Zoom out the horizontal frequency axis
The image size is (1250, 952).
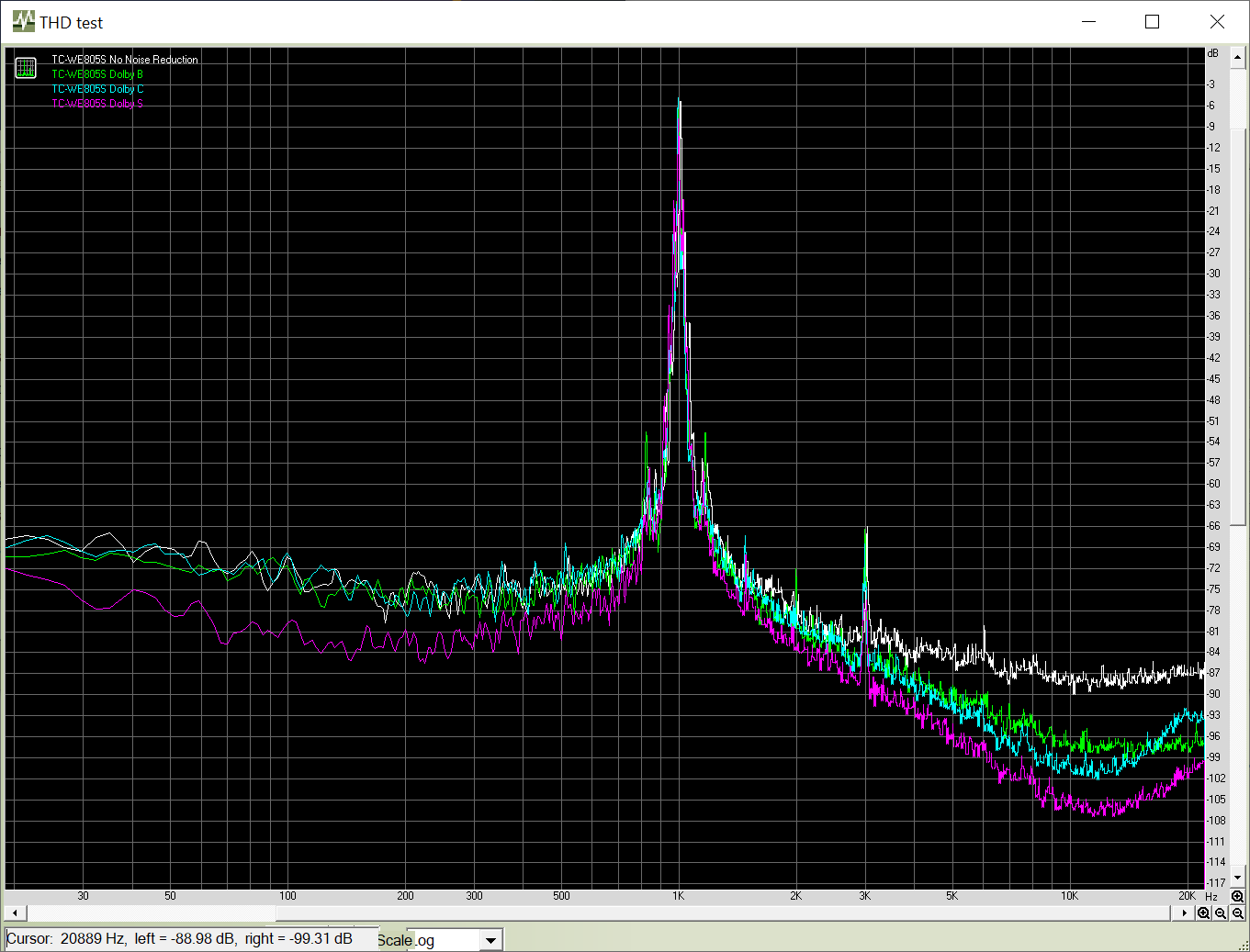click(1221, 913)
